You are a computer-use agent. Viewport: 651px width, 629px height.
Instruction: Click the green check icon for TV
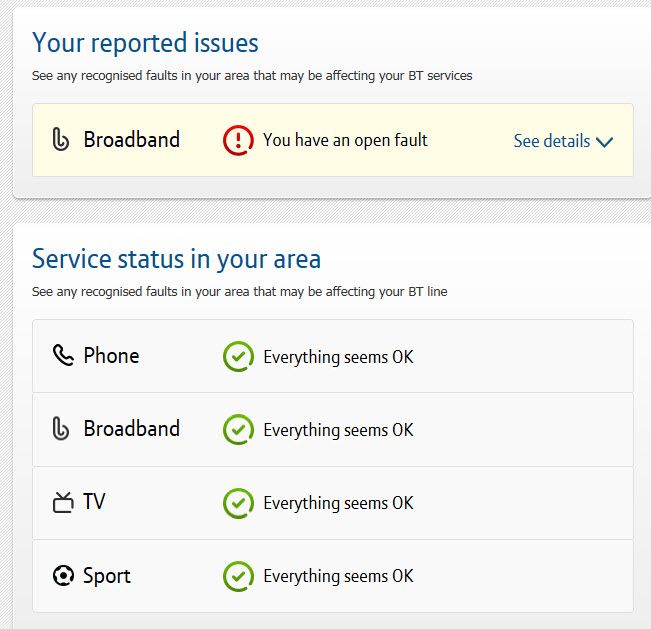[238, 503]
